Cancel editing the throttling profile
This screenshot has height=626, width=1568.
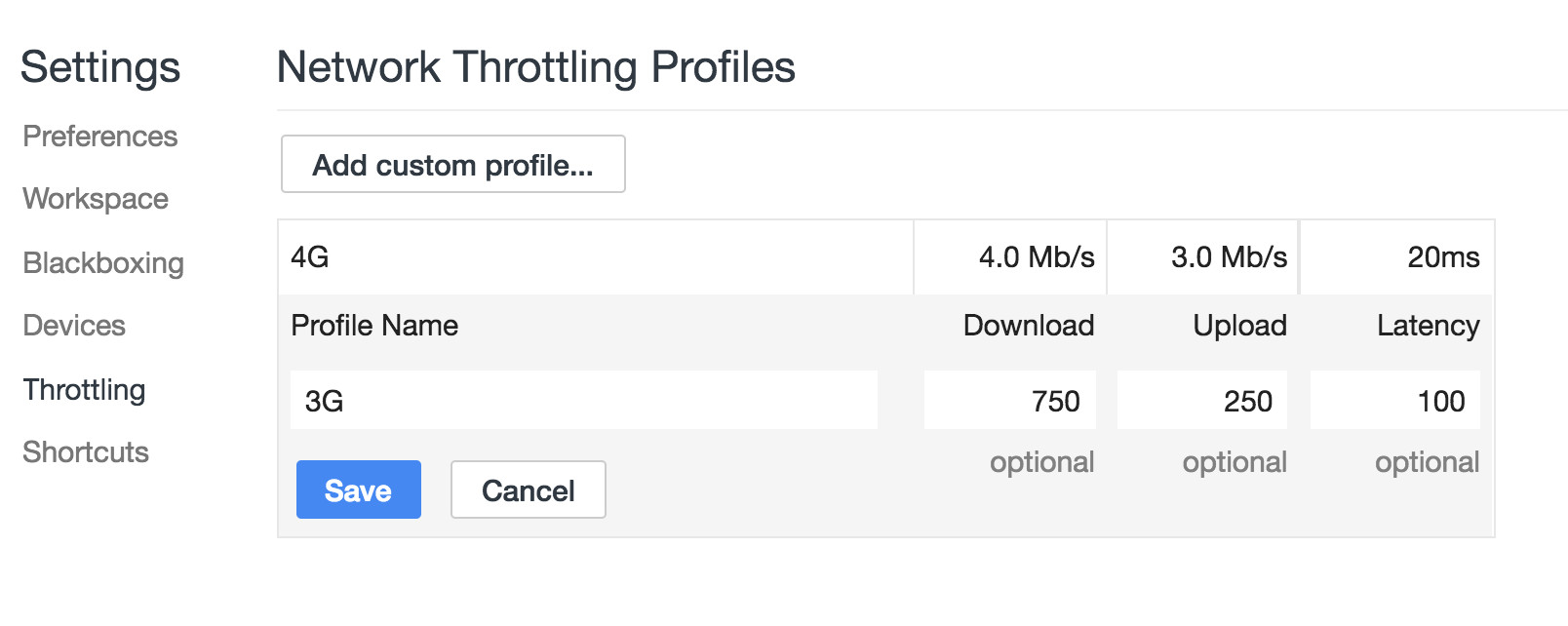(x=528, y=489)
